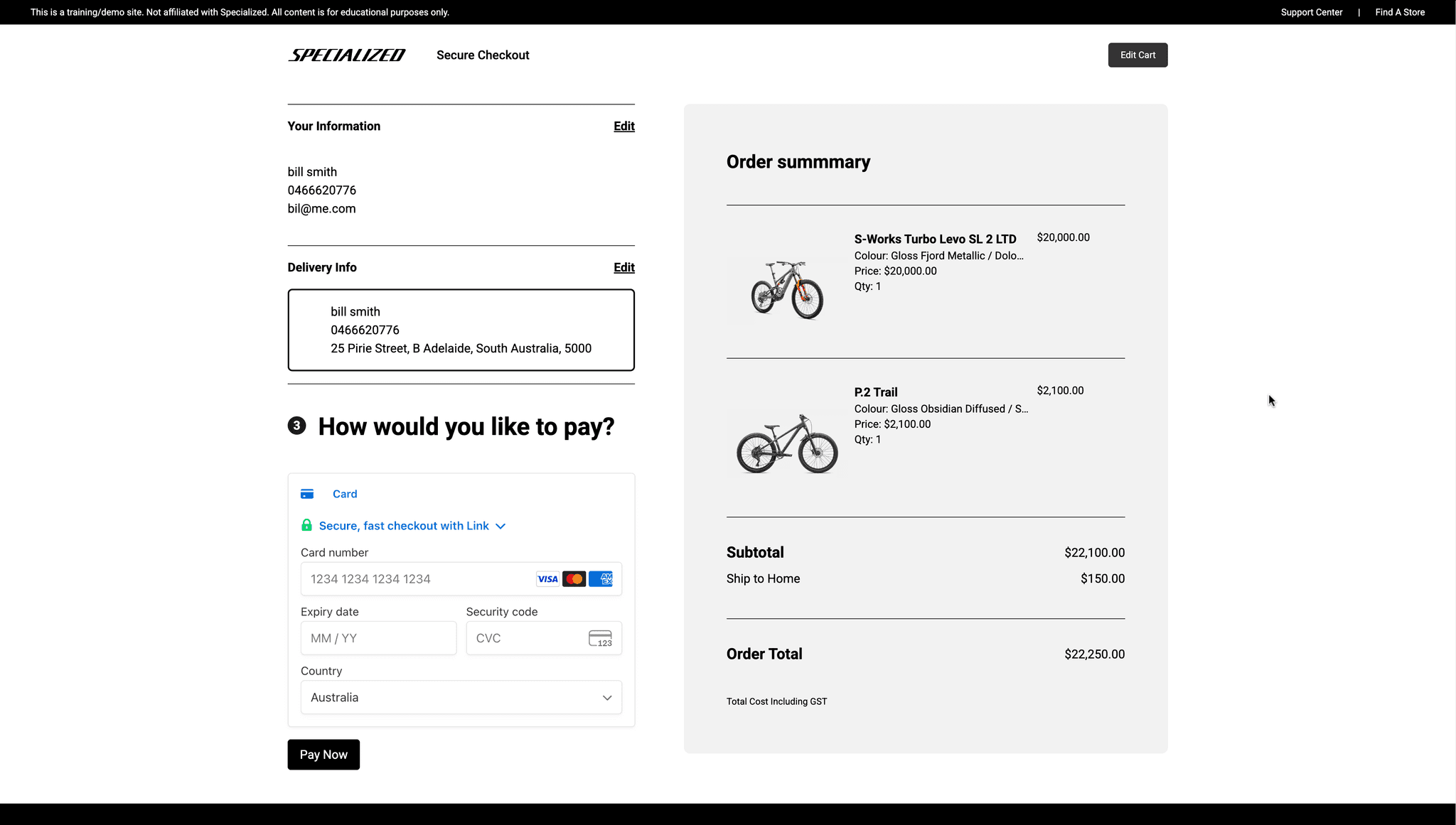Click the green lock icon
Viewport: 1456px width, 825px height.
(306, 525)
